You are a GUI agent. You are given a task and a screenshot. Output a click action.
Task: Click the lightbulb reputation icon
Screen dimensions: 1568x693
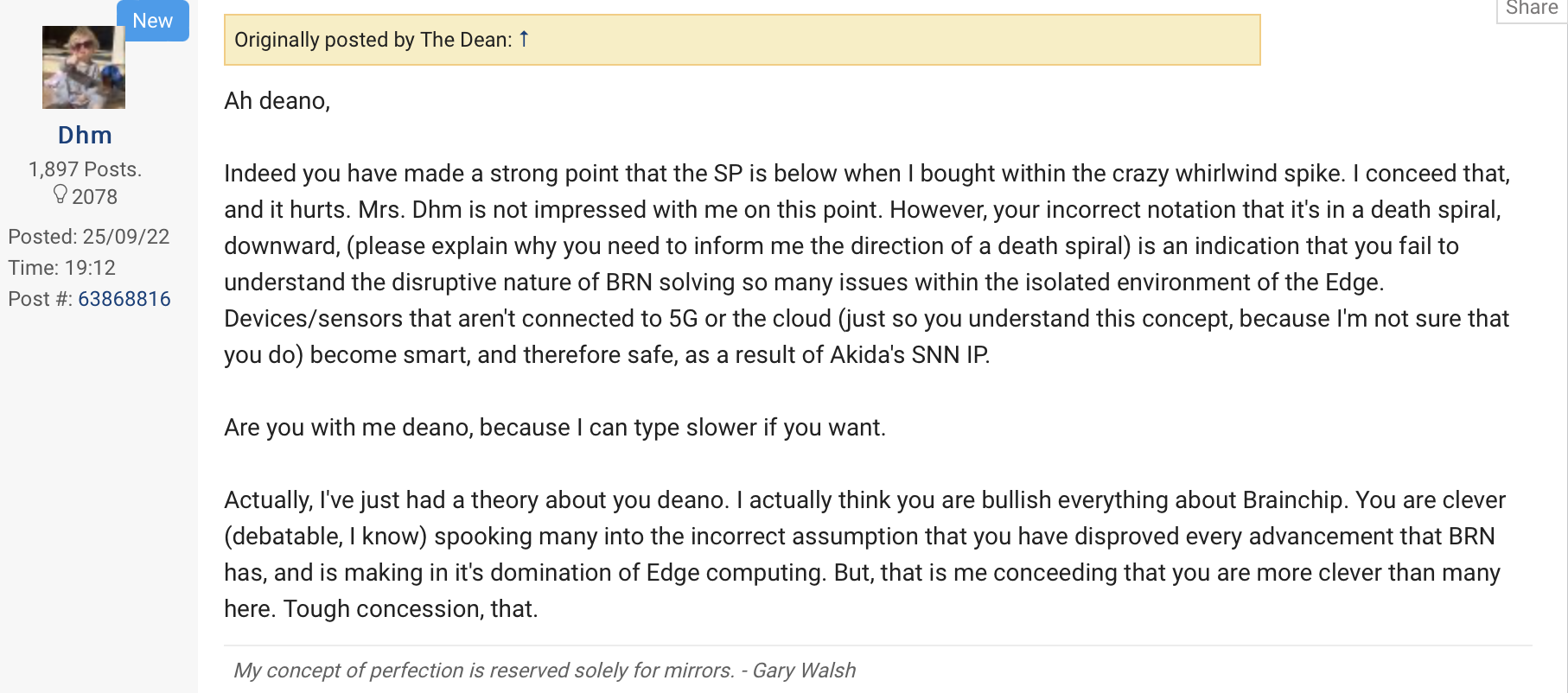(60, 194)
